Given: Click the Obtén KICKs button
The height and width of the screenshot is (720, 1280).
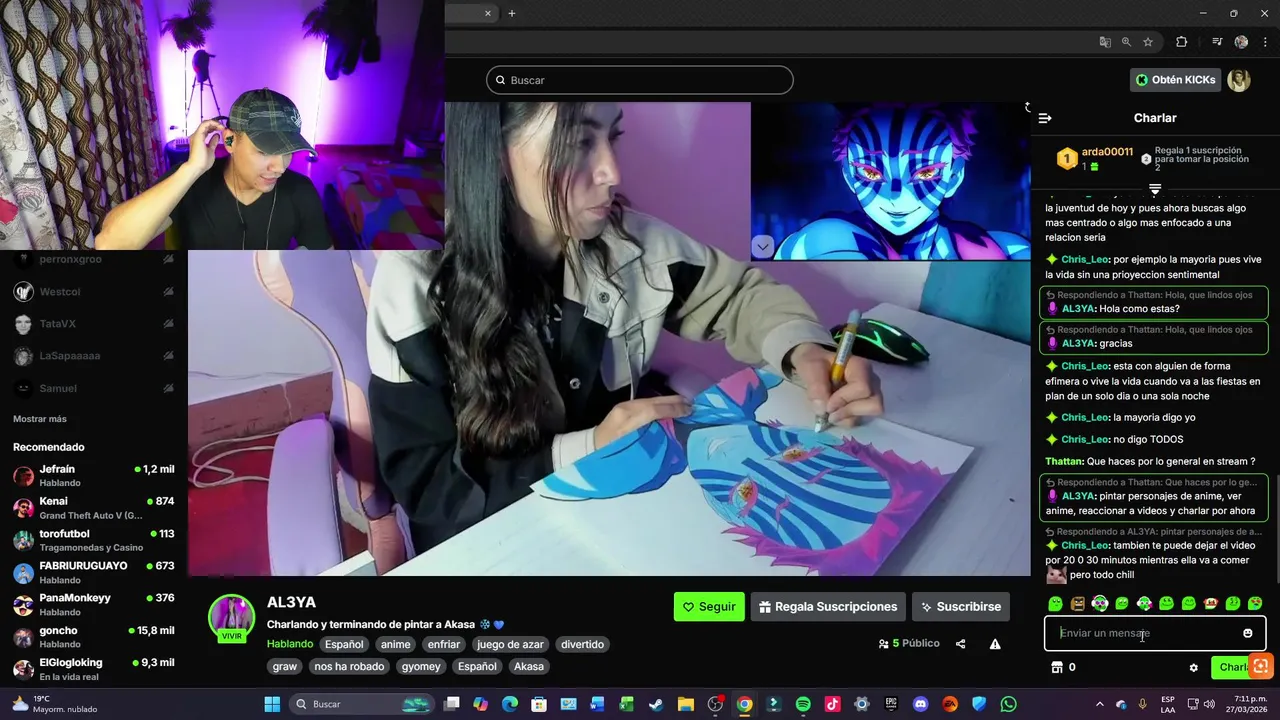Looking at the screenshot, I should pyautogui.click(x=1176, y=80).
